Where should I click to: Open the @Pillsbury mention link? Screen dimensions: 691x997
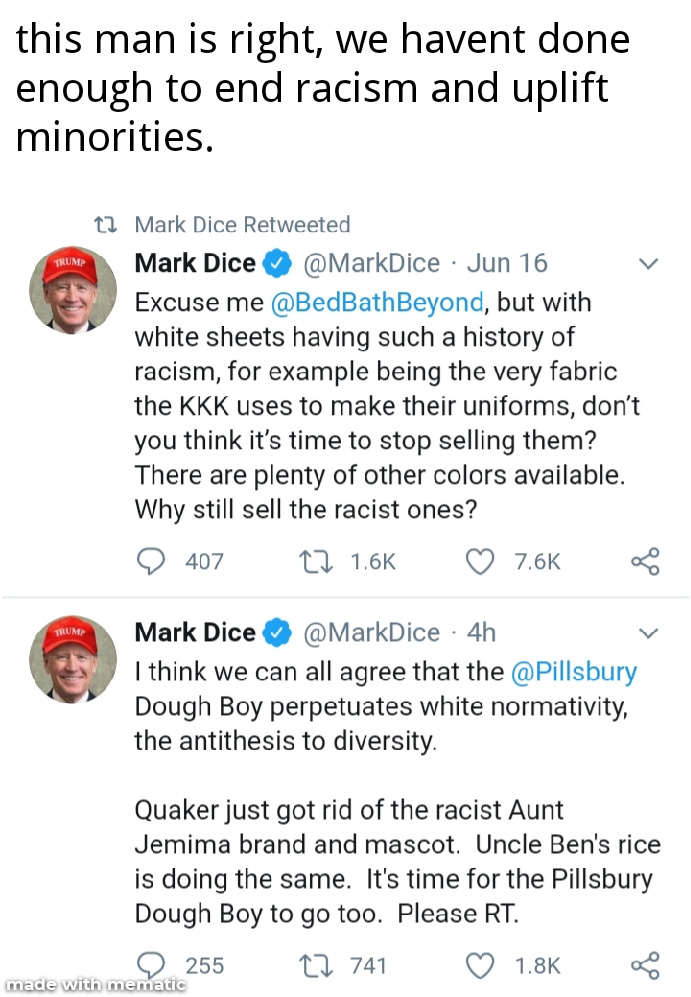coord(574,671)
